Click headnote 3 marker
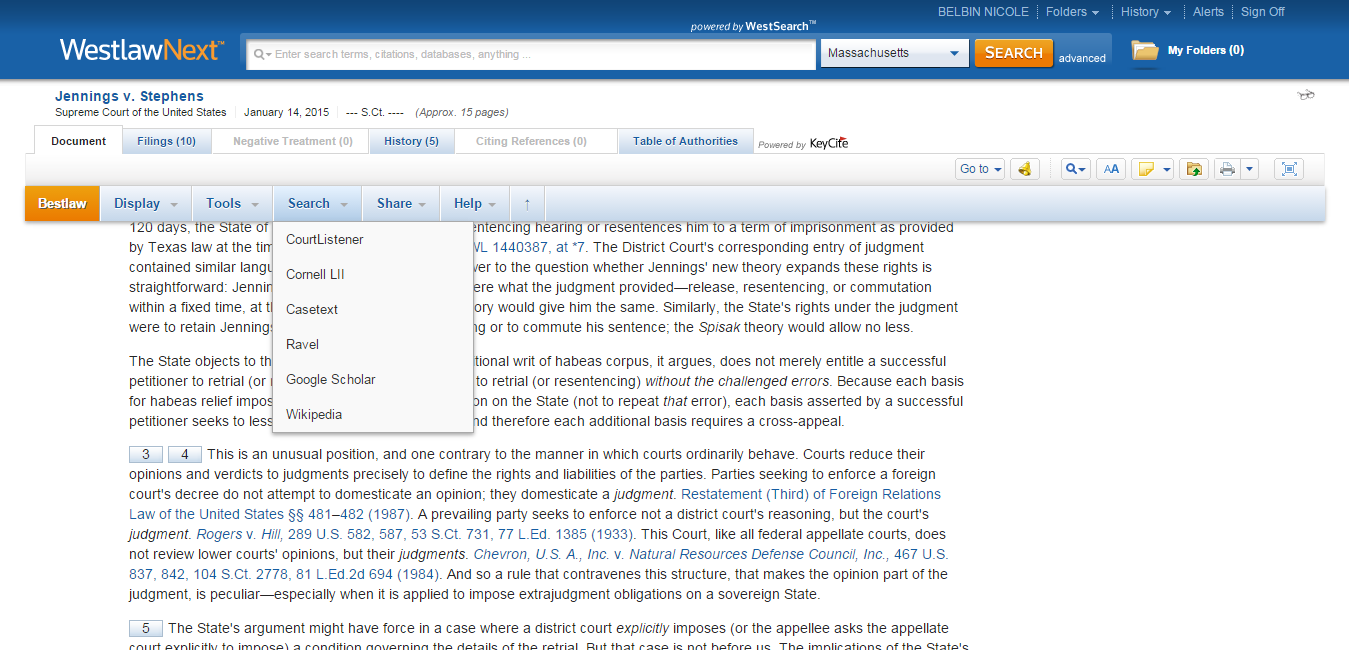Image resolution: width=1349 pixels, height=650 pixels. point(146,455)
